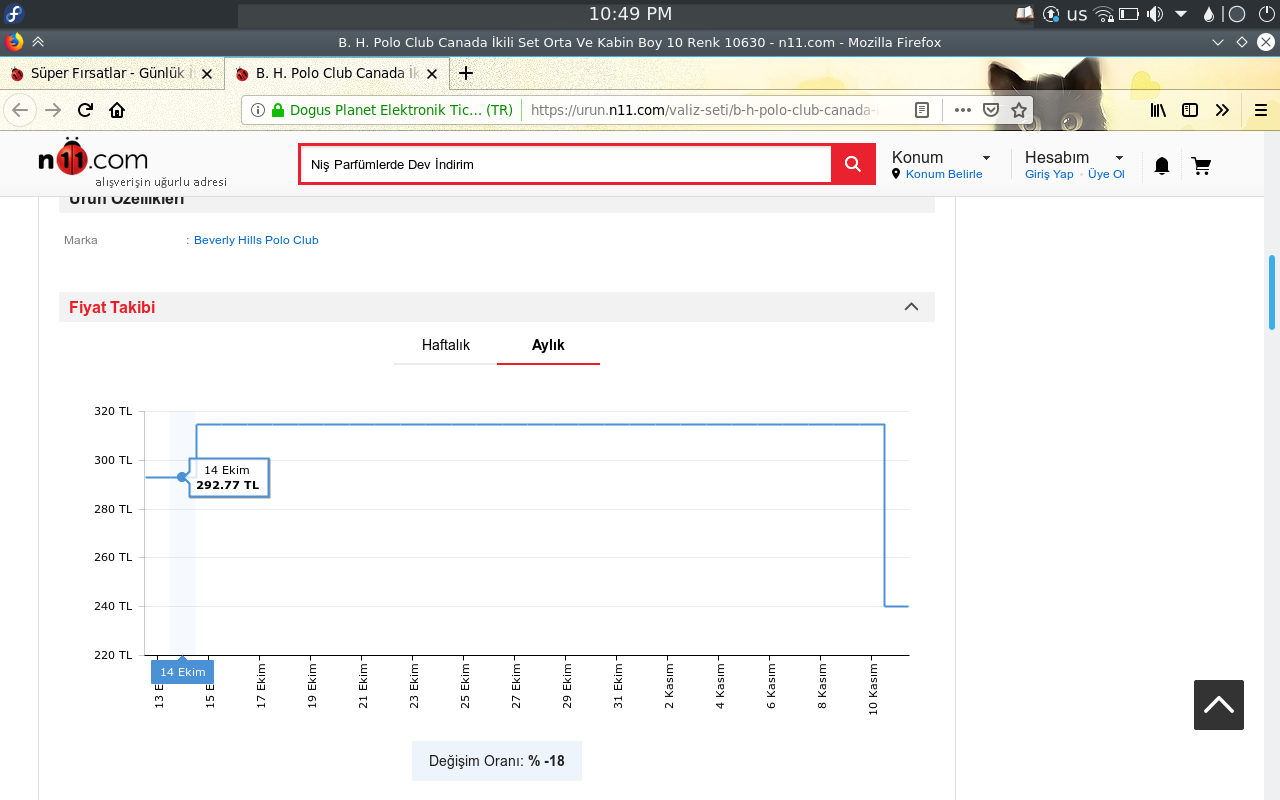Show sidebars icon in Firefox toolbar
This screenshot has height=800, width=1280.
1190,110
